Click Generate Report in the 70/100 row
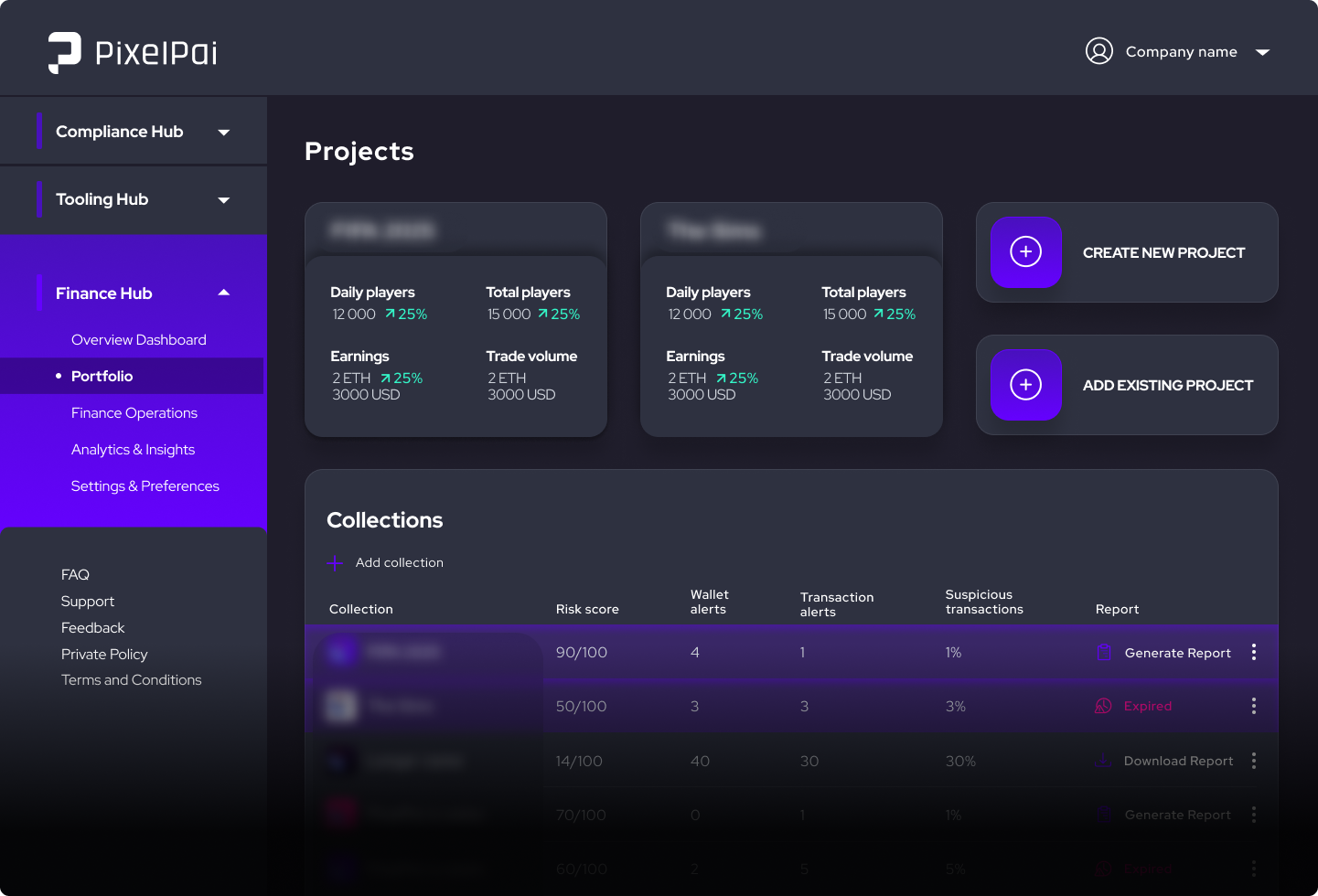The width and height of the screenshot is (1318, 896). coord(1178,815)
